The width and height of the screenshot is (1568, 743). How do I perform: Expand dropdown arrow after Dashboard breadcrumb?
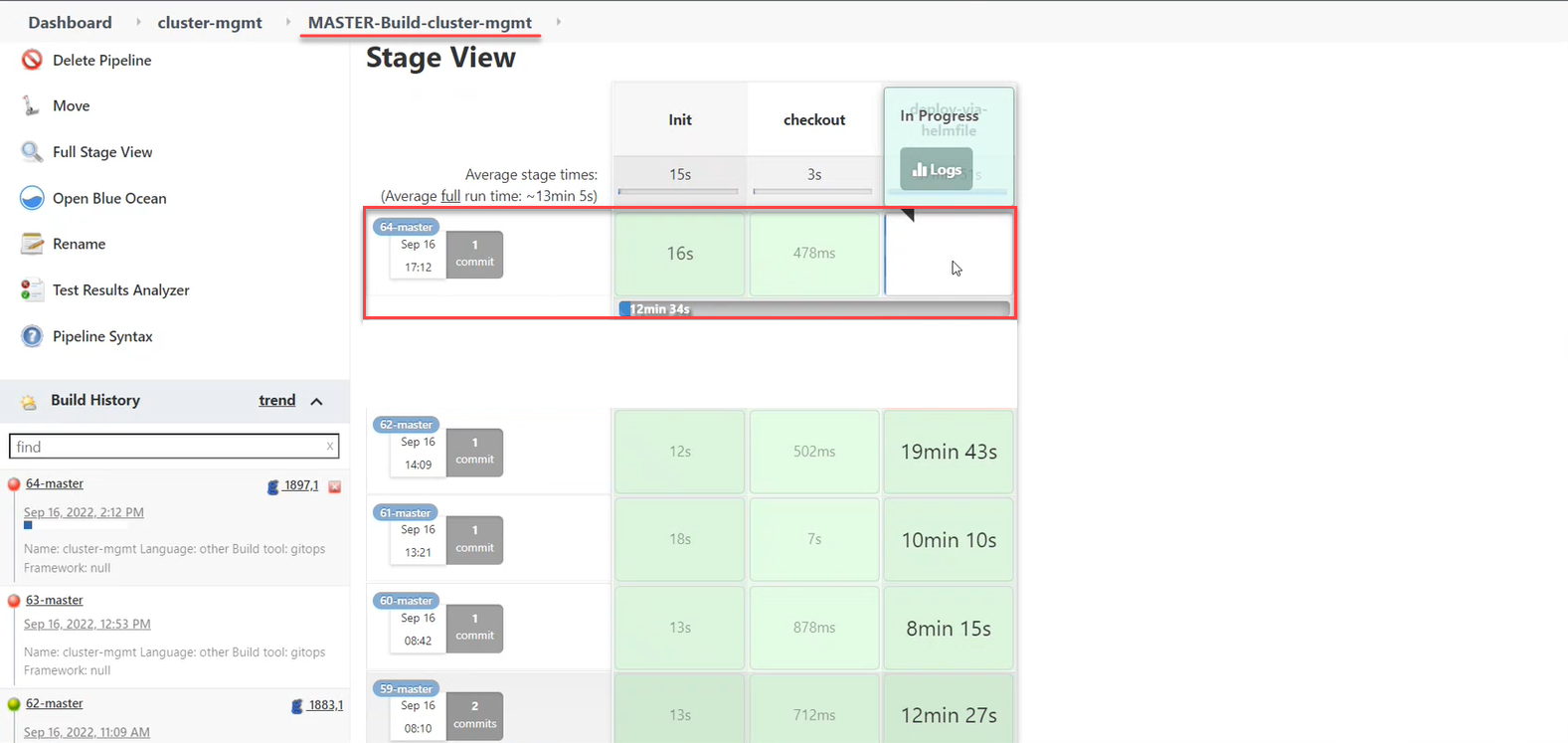[138, 22]
